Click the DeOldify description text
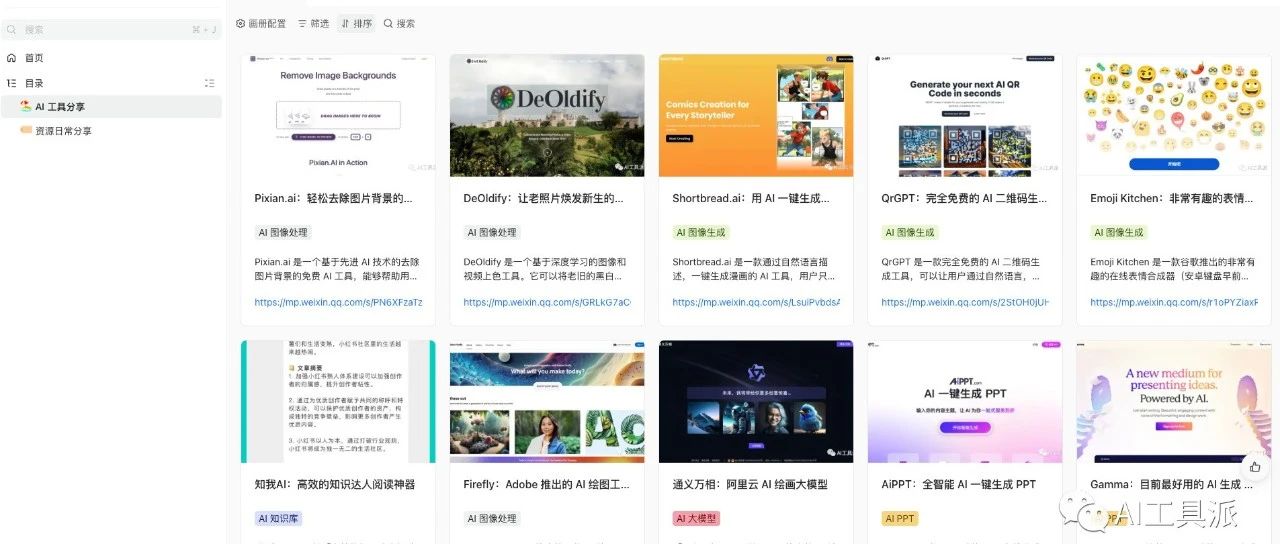1280x544 pixels. point(545,269)
